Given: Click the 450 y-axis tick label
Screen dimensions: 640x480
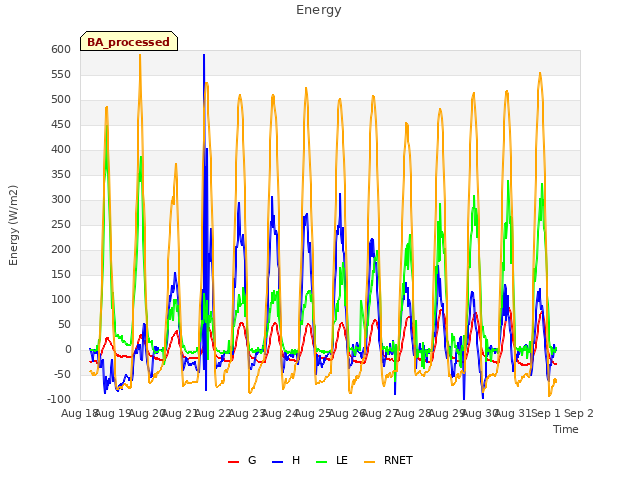Looking at the screenshot, I should (x=61, y=124).
